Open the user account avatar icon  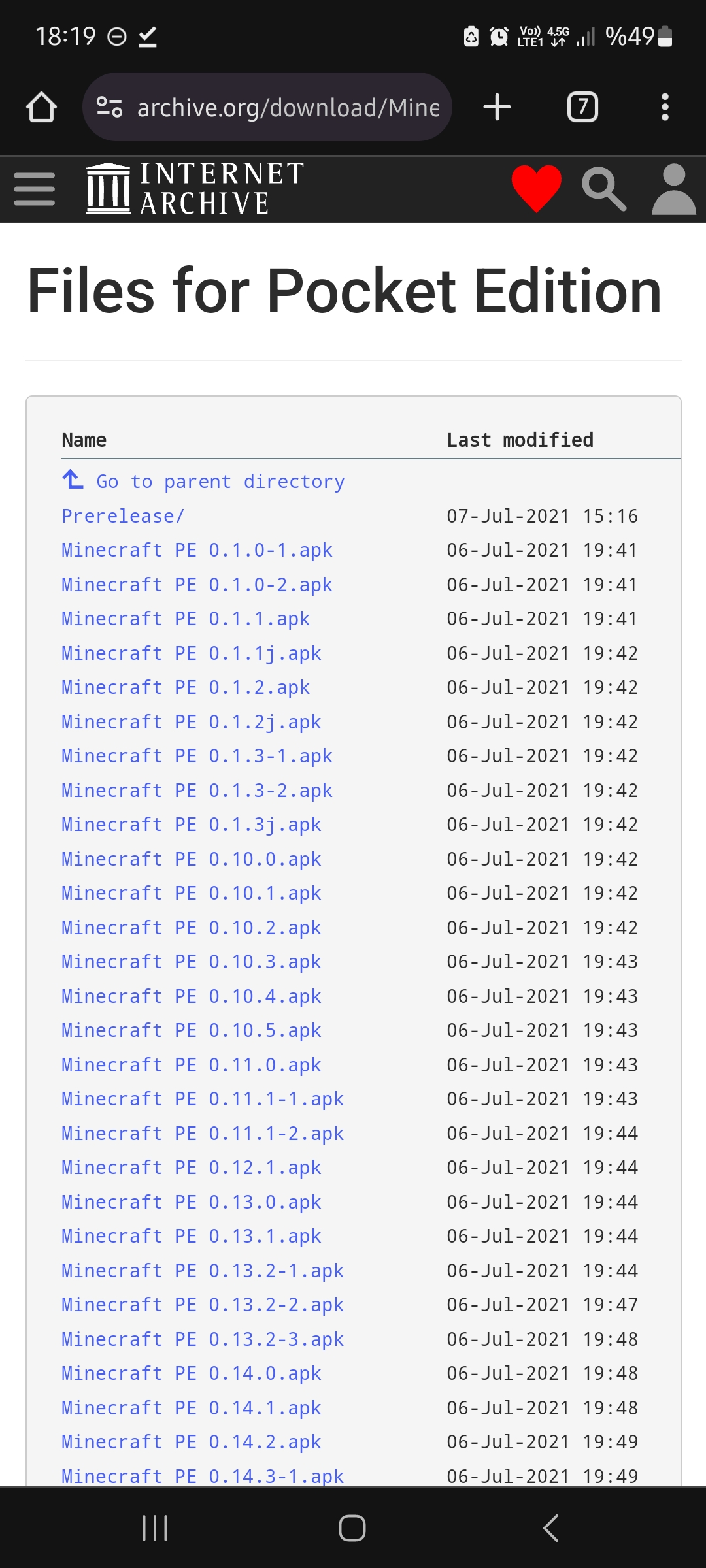click(673, 189)
